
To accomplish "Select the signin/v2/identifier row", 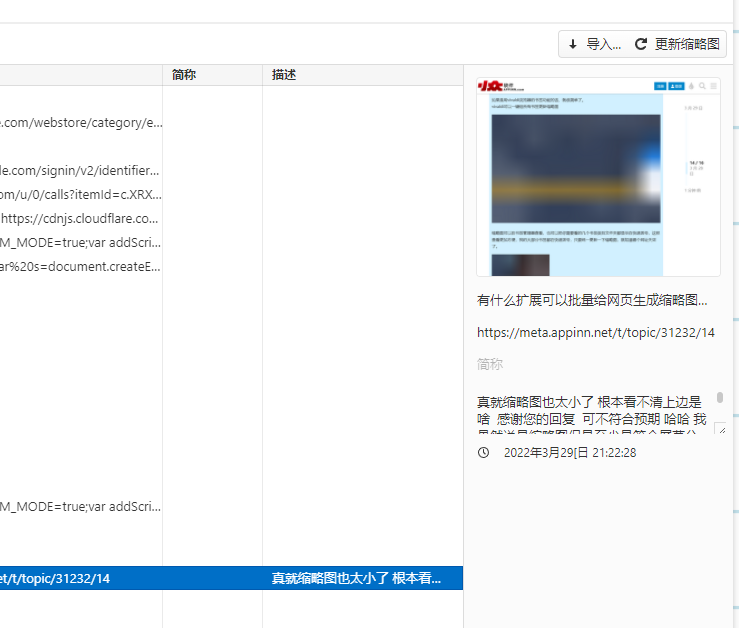I will pyautogui.click(x=80, y=171).
